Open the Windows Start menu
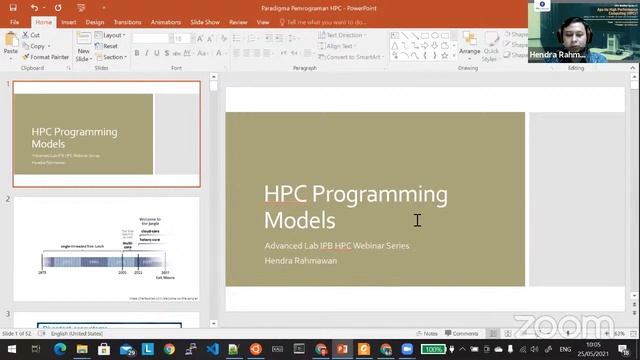This screenshot has height=360, width=640. pos(11,349)
